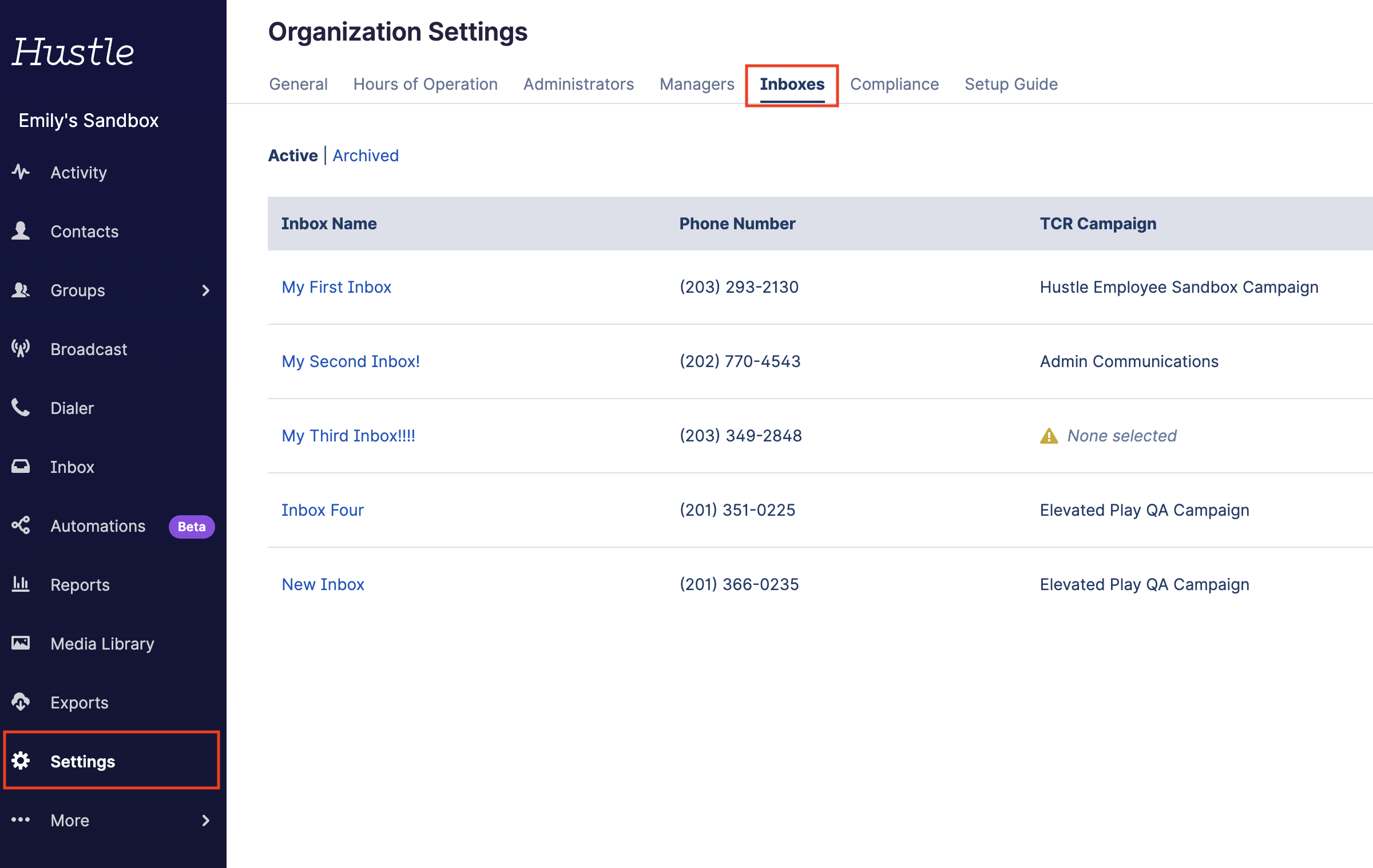Open the Inbox tray icon
Image resolution: width=1373 pixels, height=868 pixels.
pyautogui.click(x=21, y=467)
